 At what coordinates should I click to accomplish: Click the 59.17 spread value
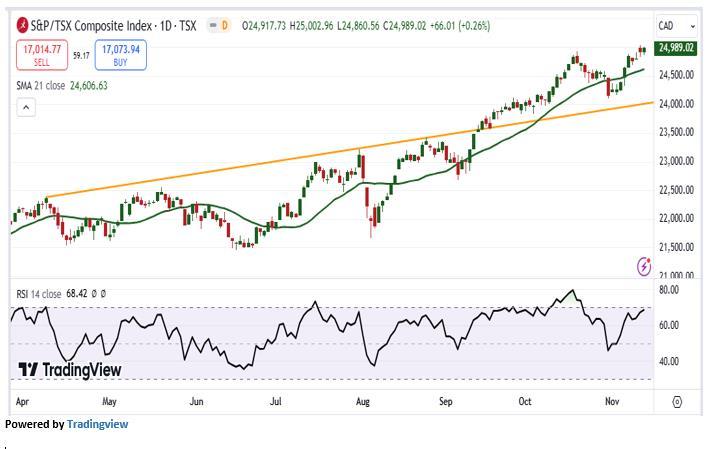click(81, 55)
